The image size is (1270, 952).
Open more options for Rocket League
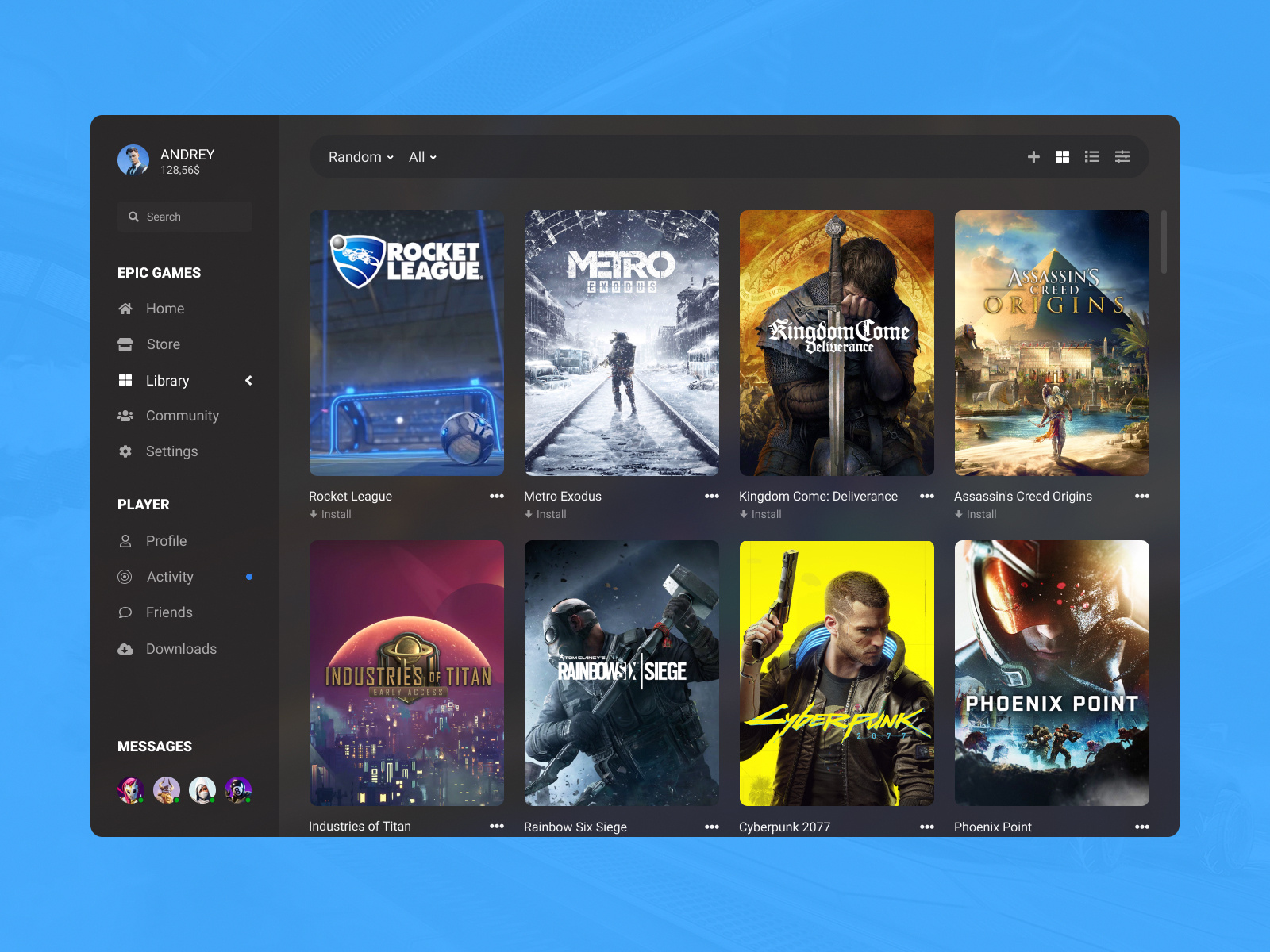tap(497, 496)
